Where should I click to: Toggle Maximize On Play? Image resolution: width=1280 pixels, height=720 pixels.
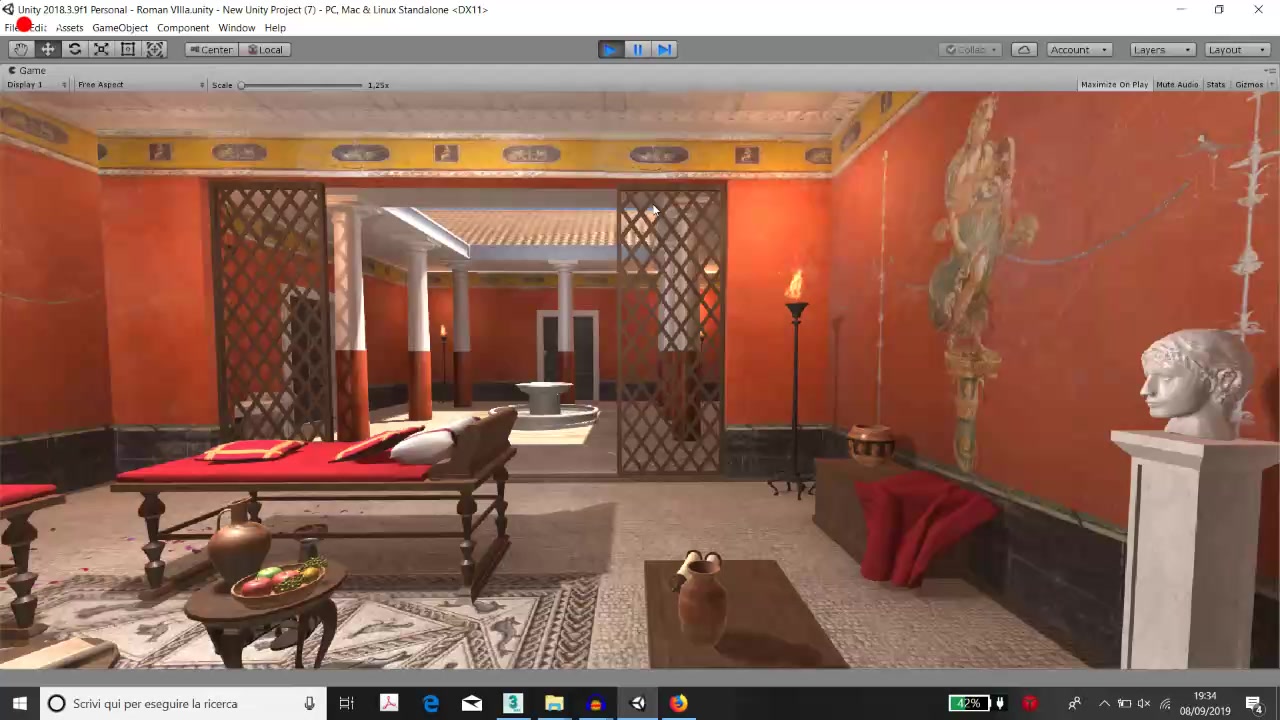(x=1114, y=85)
